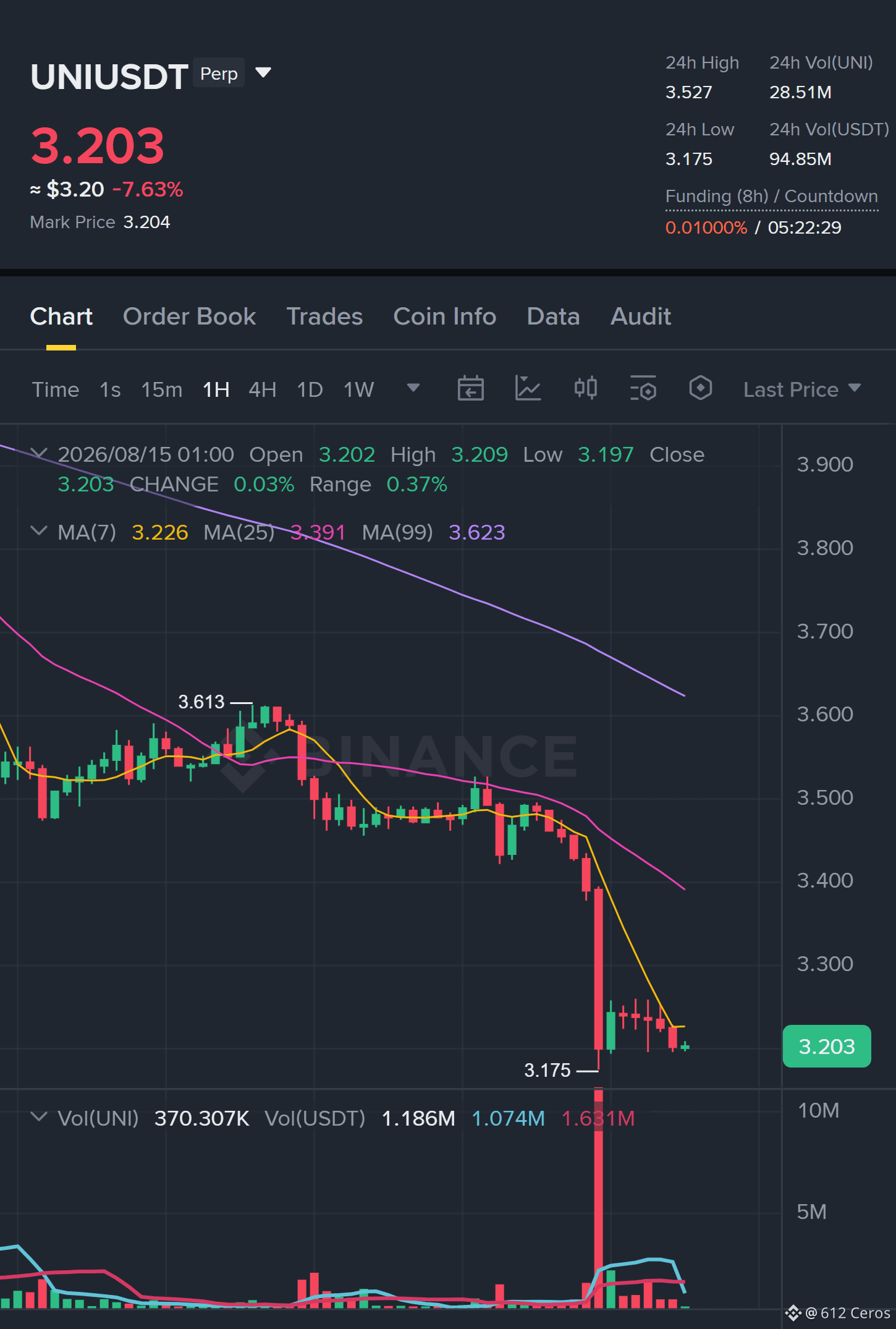Expand more time intervals dropdown arrow

(x=413, y=388)
